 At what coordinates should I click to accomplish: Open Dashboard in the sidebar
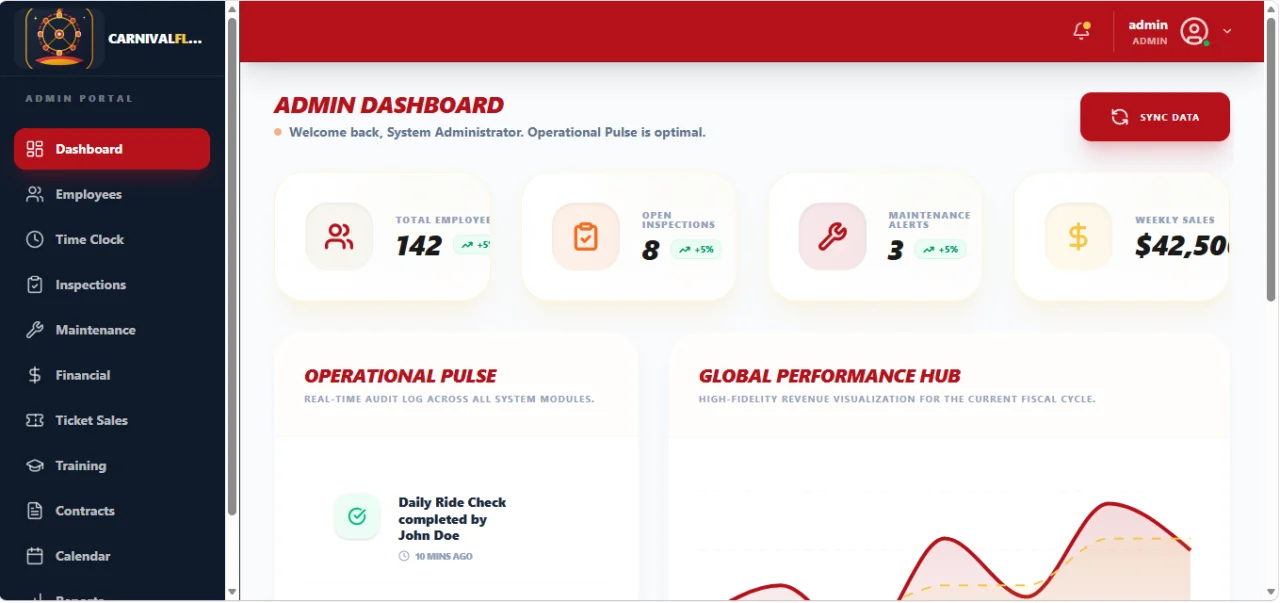point(112,149)
